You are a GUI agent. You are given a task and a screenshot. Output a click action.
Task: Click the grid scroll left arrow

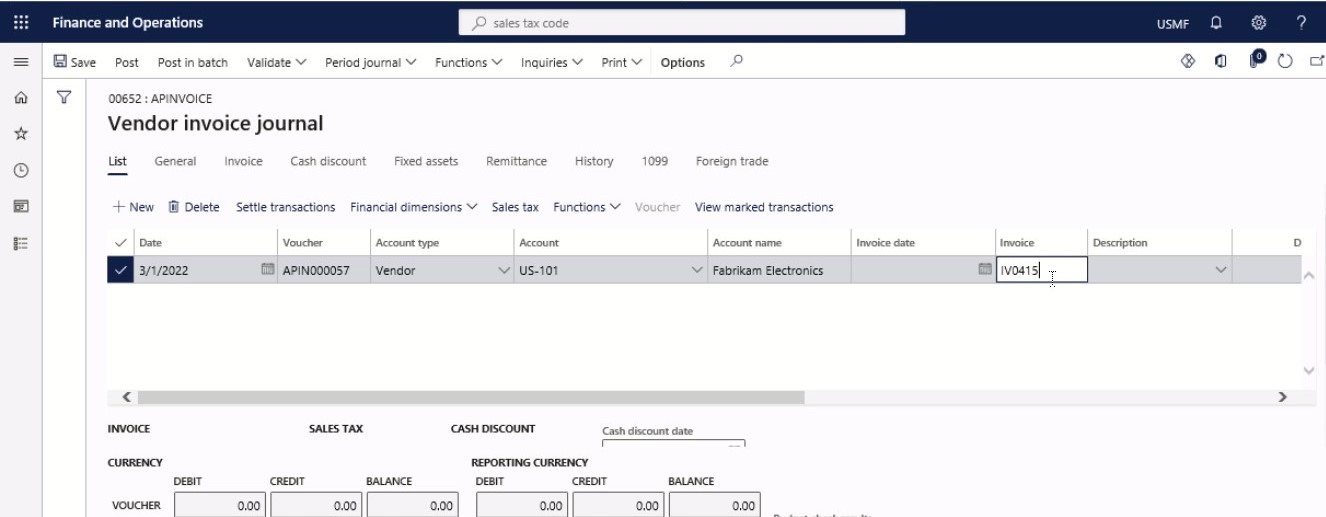pyautogui.click(x=127, y=397)
